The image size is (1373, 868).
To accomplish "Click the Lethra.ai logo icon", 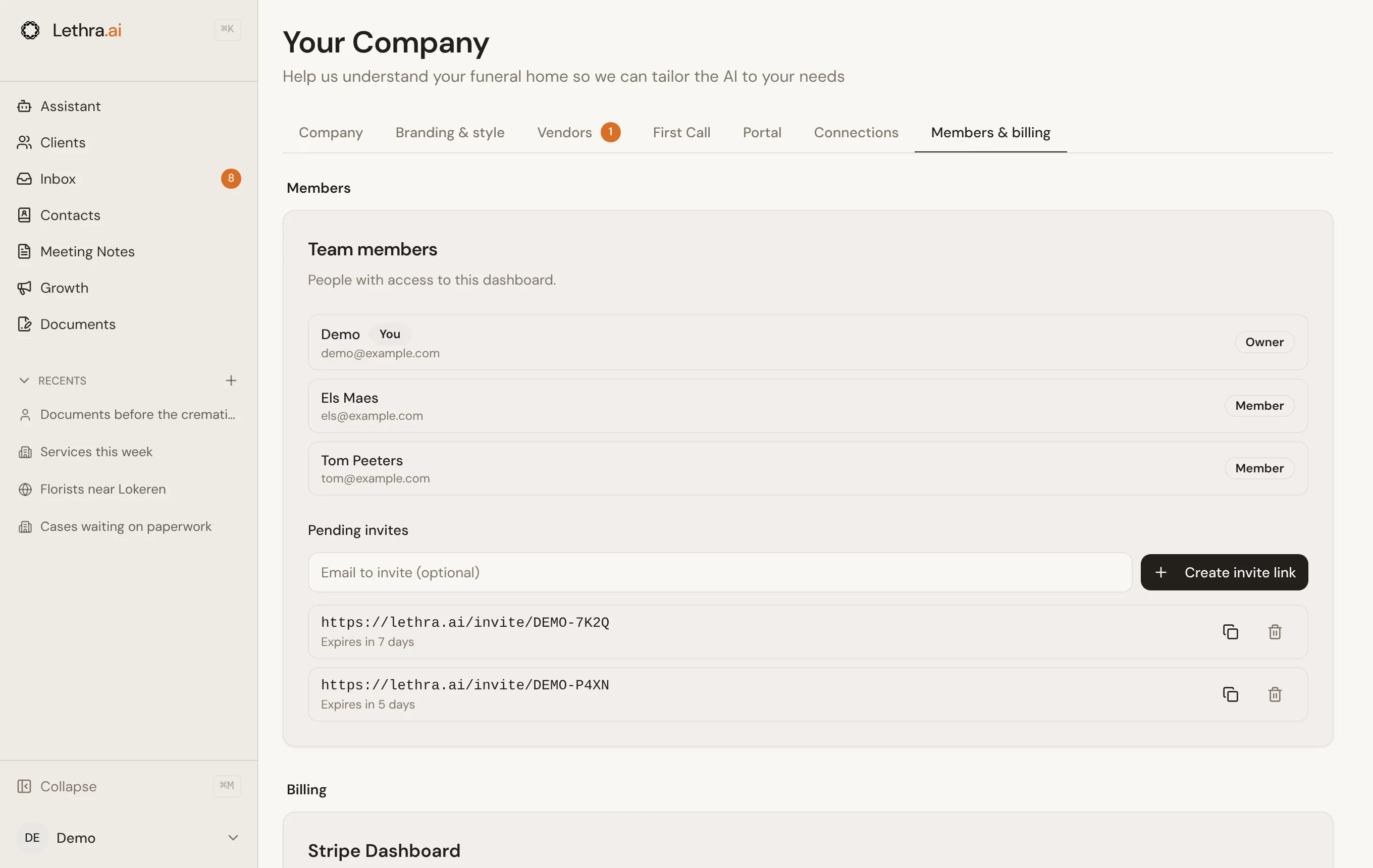I will click(x=30, y=30).
